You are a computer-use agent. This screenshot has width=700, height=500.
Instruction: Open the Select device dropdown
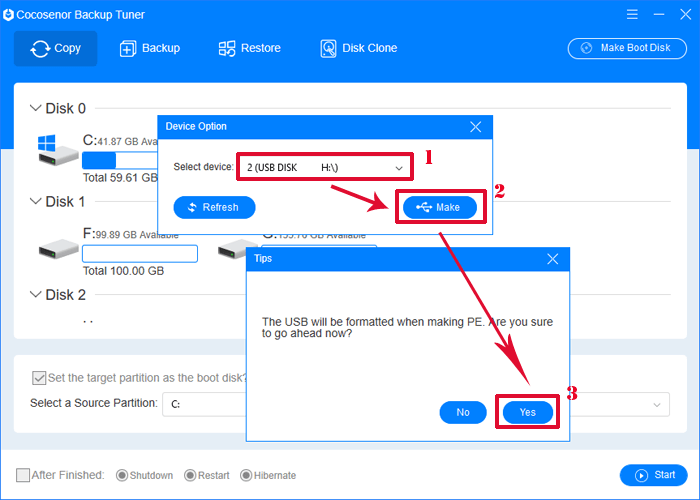click(325, 167)
